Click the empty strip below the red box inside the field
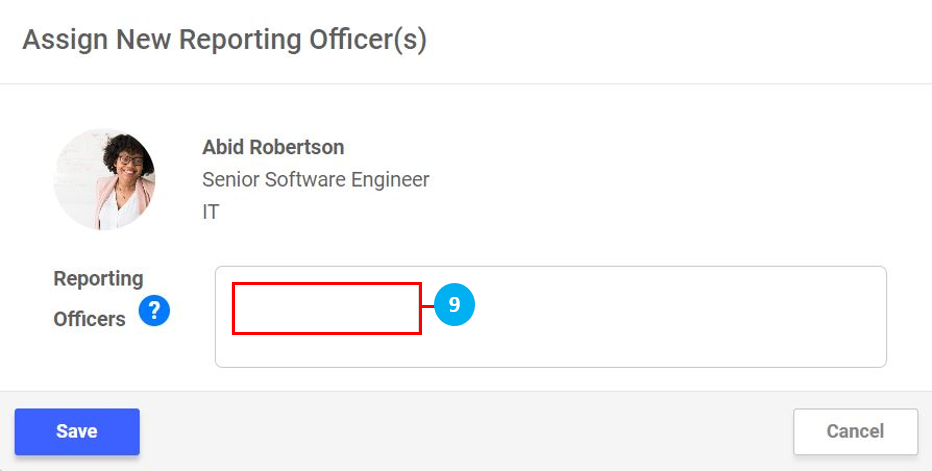This screenshot has width=932, height=471. pos(326,350)
